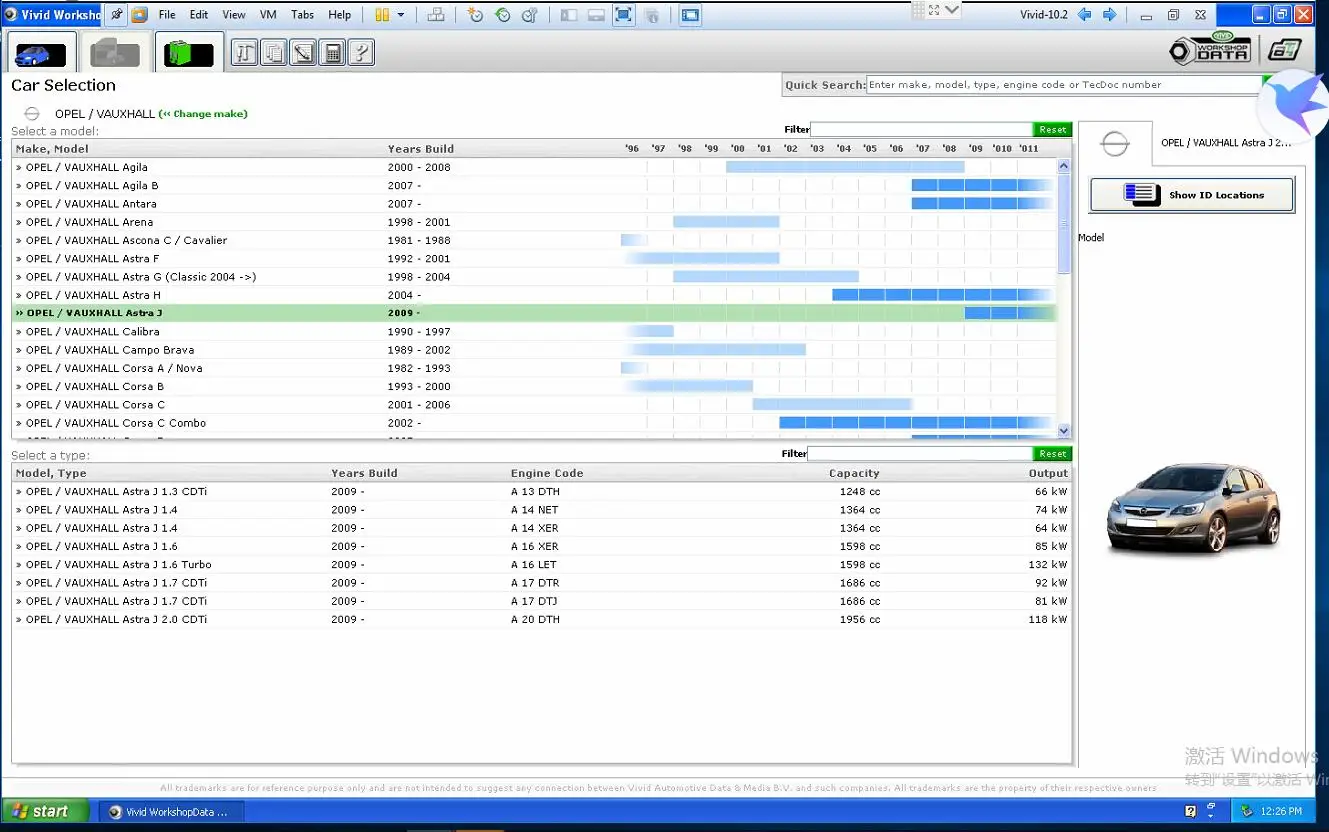Open the chevron dropdown at top center

pos(952,10)
